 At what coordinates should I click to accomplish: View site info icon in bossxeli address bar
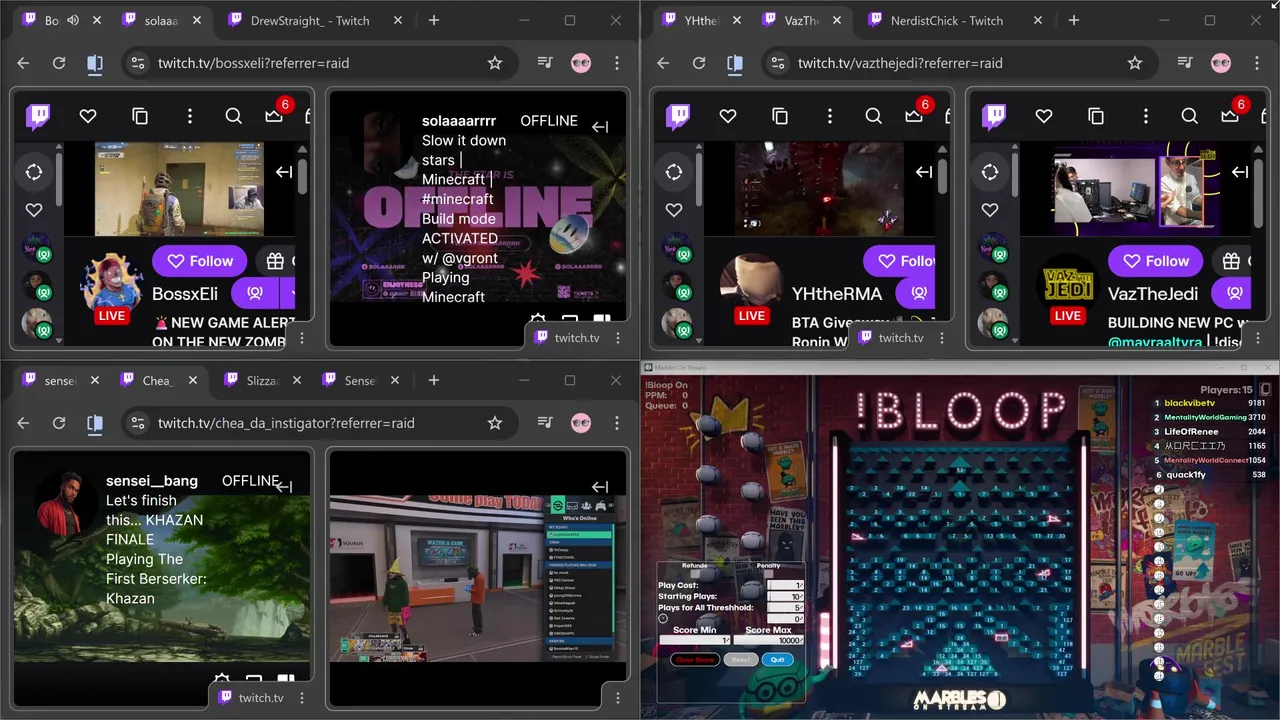137,63
